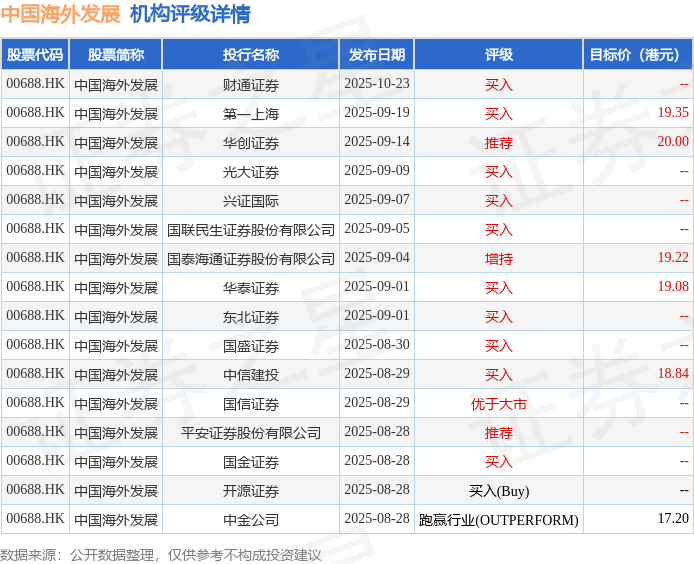Click 00688.HK in the 中金公司 row

[35, 518]
